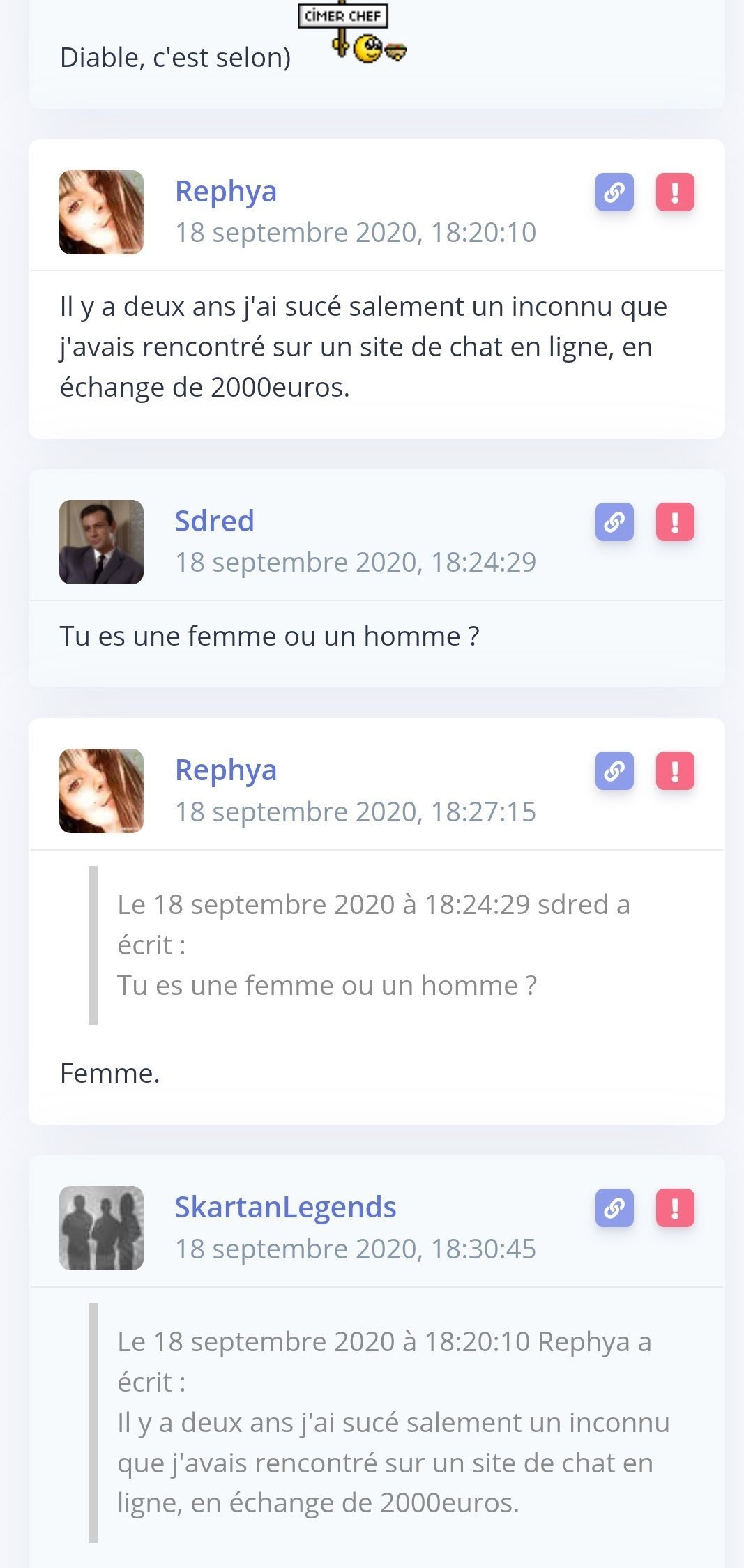The height and width of the screenshot is (1568, 744).
Task: Copy permalink of SkartanLegends' post
Action: tap(614, 1208)
